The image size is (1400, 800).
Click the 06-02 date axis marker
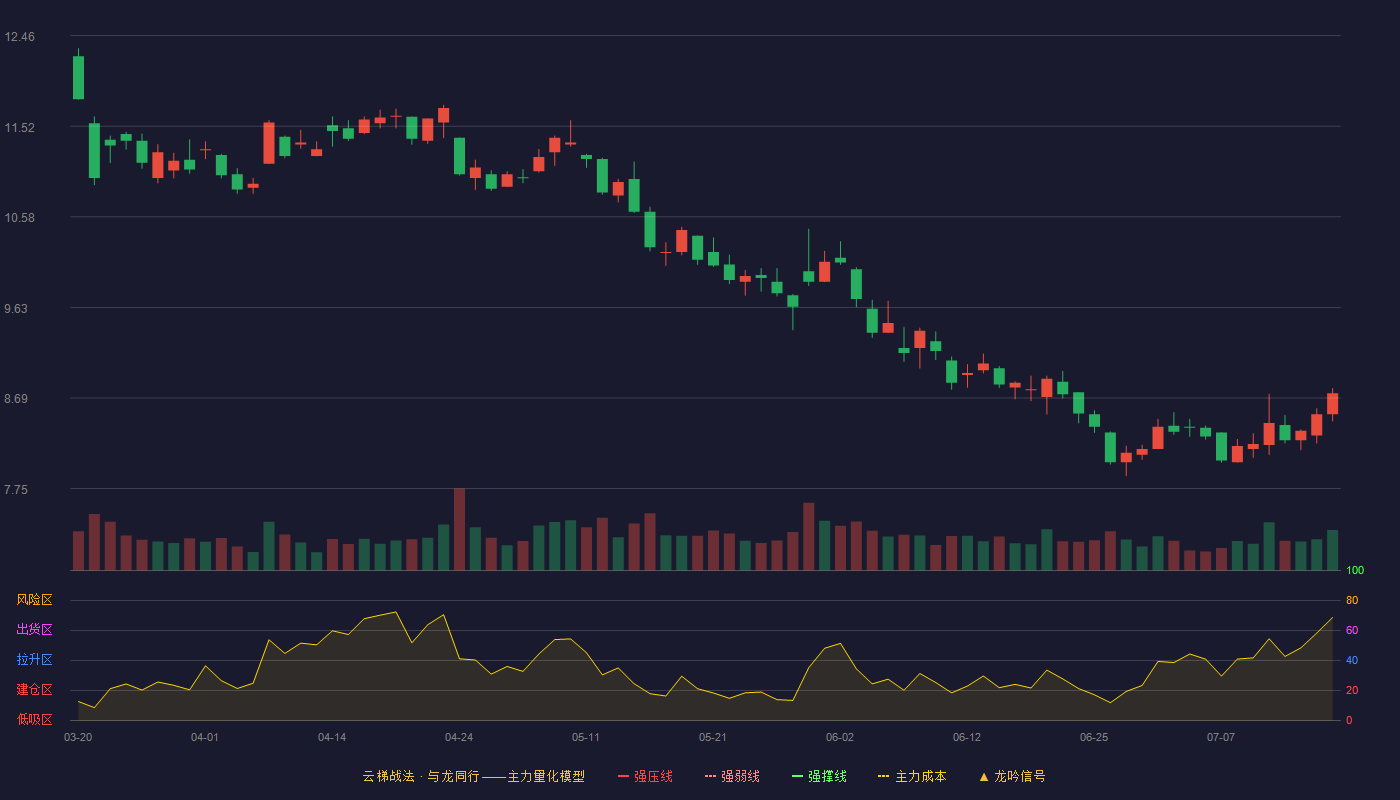click(840, 737)
